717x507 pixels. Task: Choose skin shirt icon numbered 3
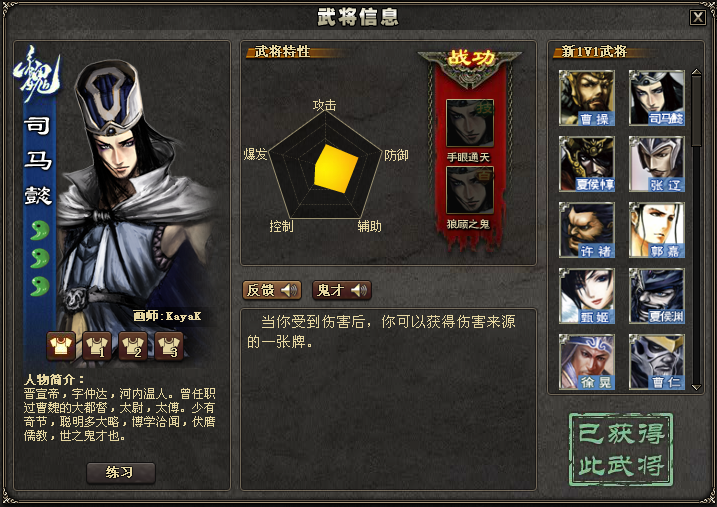169,346
